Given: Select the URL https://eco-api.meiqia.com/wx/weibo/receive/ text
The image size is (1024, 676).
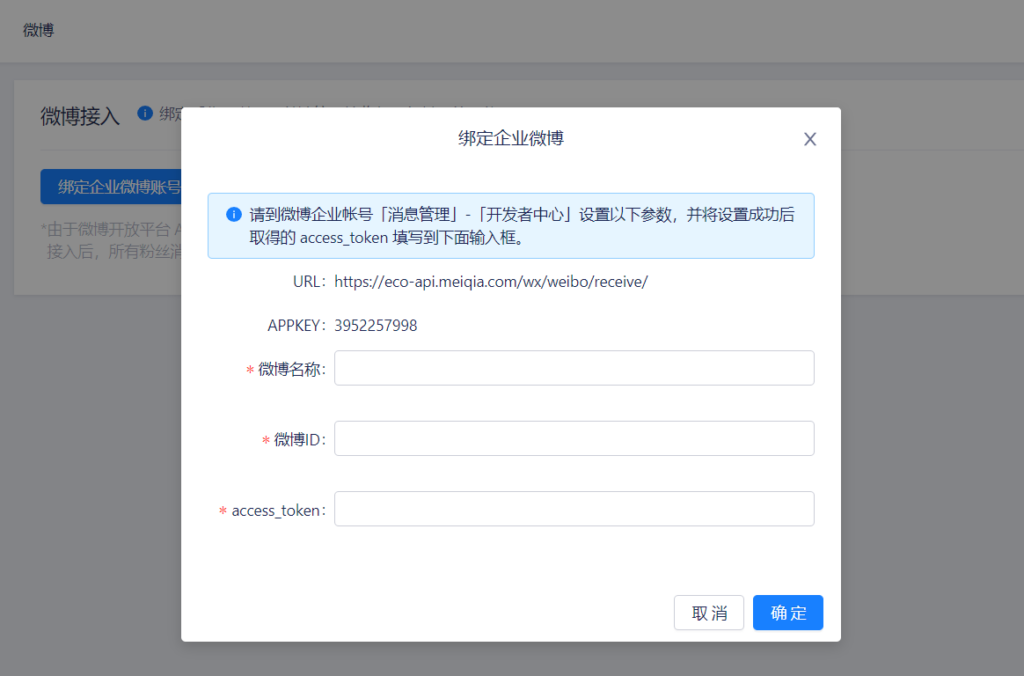Looking at the screenshot, I should point(491,282).
